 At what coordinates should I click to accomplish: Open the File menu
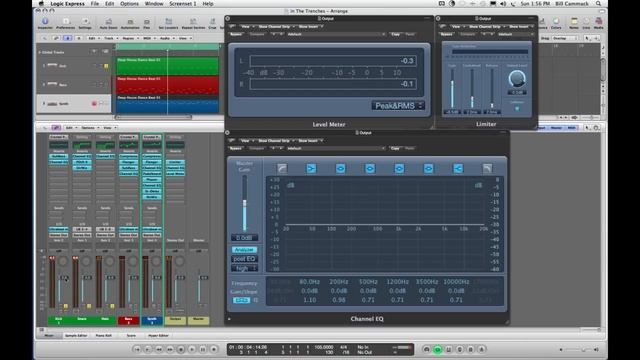coord(95,4)
